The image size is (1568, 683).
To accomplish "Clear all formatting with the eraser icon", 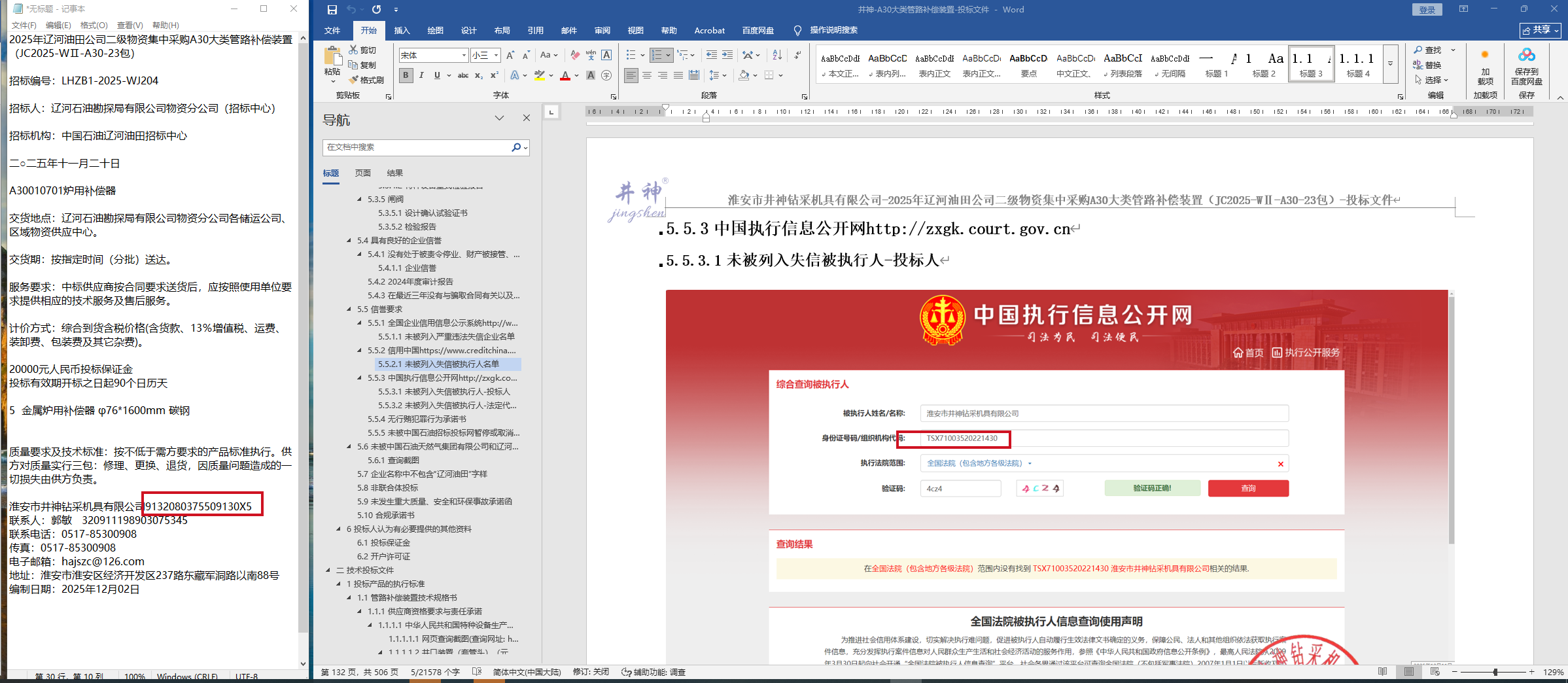I will pyautogui.click(x=575, y=56).
